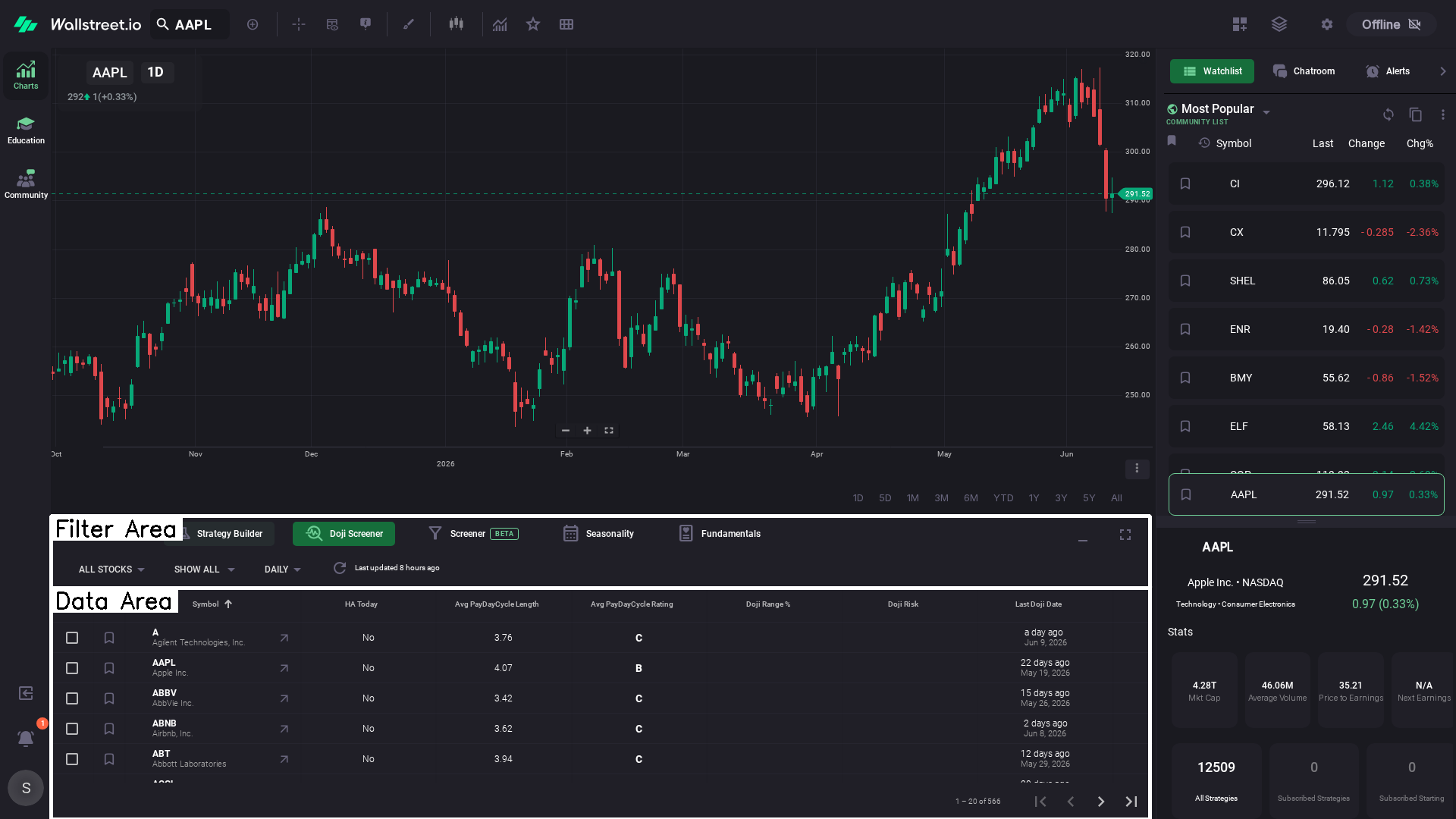Open the widgets add panel icon
Viewport: 1456px width, 819px height.
coord(1240,24)
